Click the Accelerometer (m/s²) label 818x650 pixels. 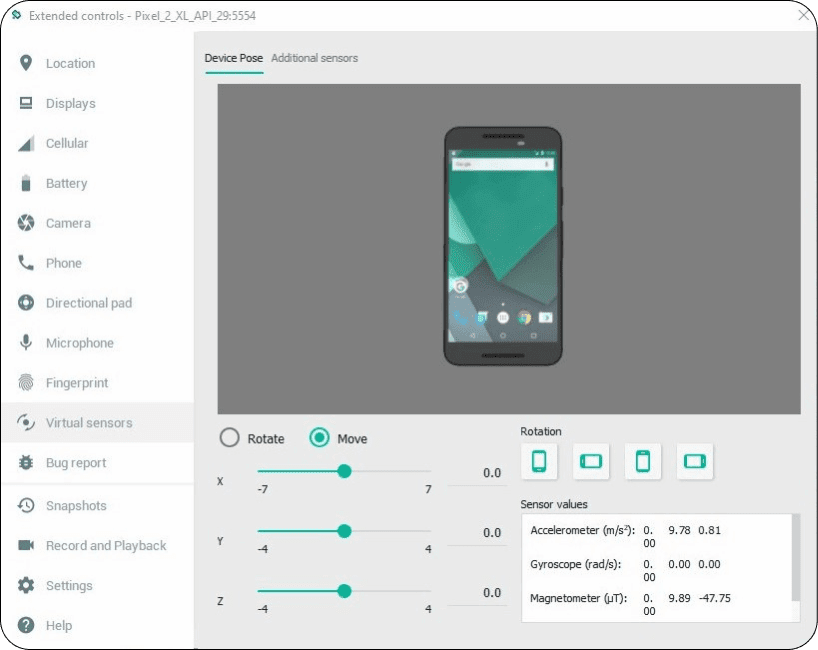pyautogui.click(x=582, y=530)
